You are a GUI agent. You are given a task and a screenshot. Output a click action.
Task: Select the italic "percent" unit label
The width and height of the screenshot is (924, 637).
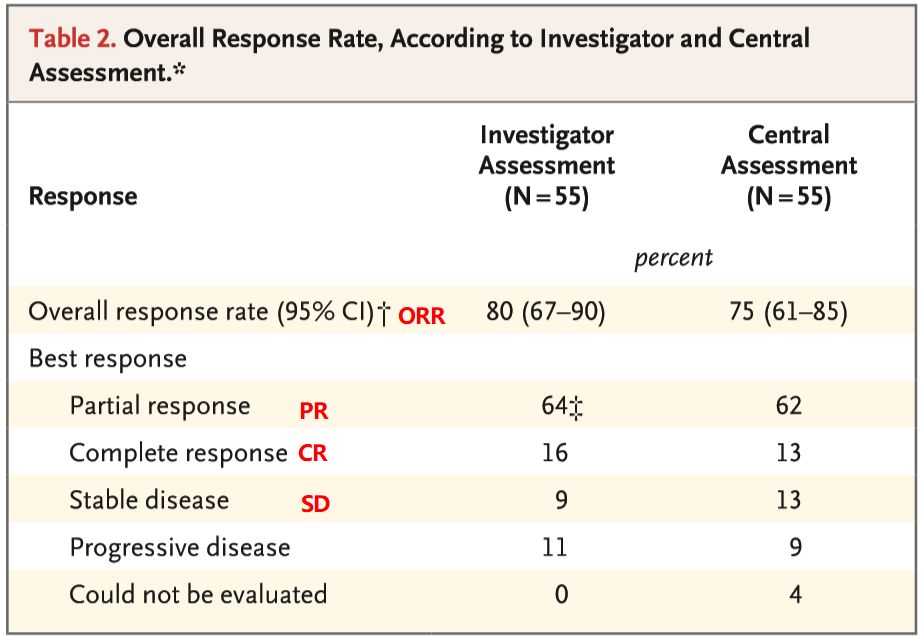(x=673, y=258)
